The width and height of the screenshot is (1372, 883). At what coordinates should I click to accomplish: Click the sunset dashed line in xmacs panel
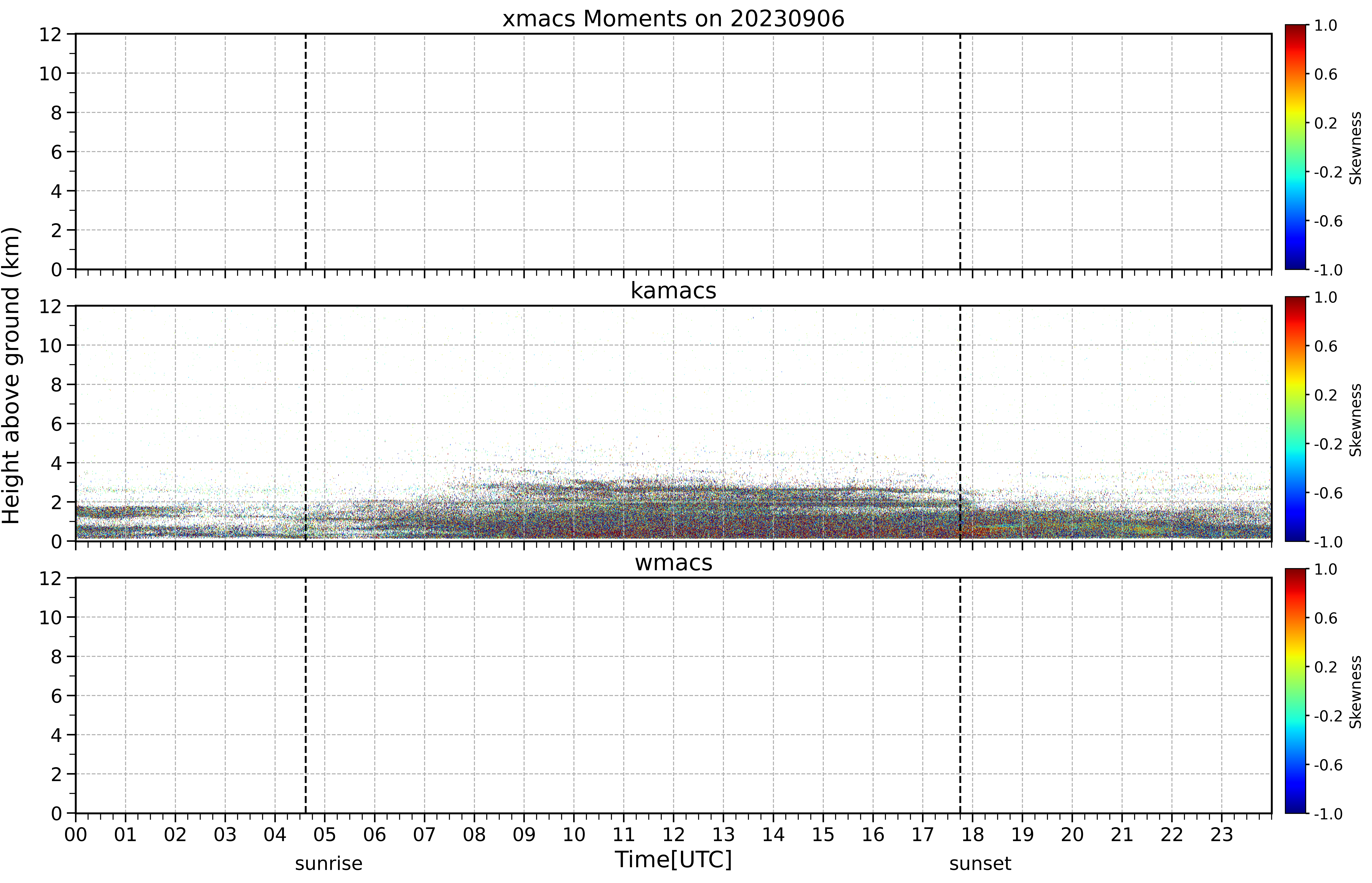tap(960, 151)
